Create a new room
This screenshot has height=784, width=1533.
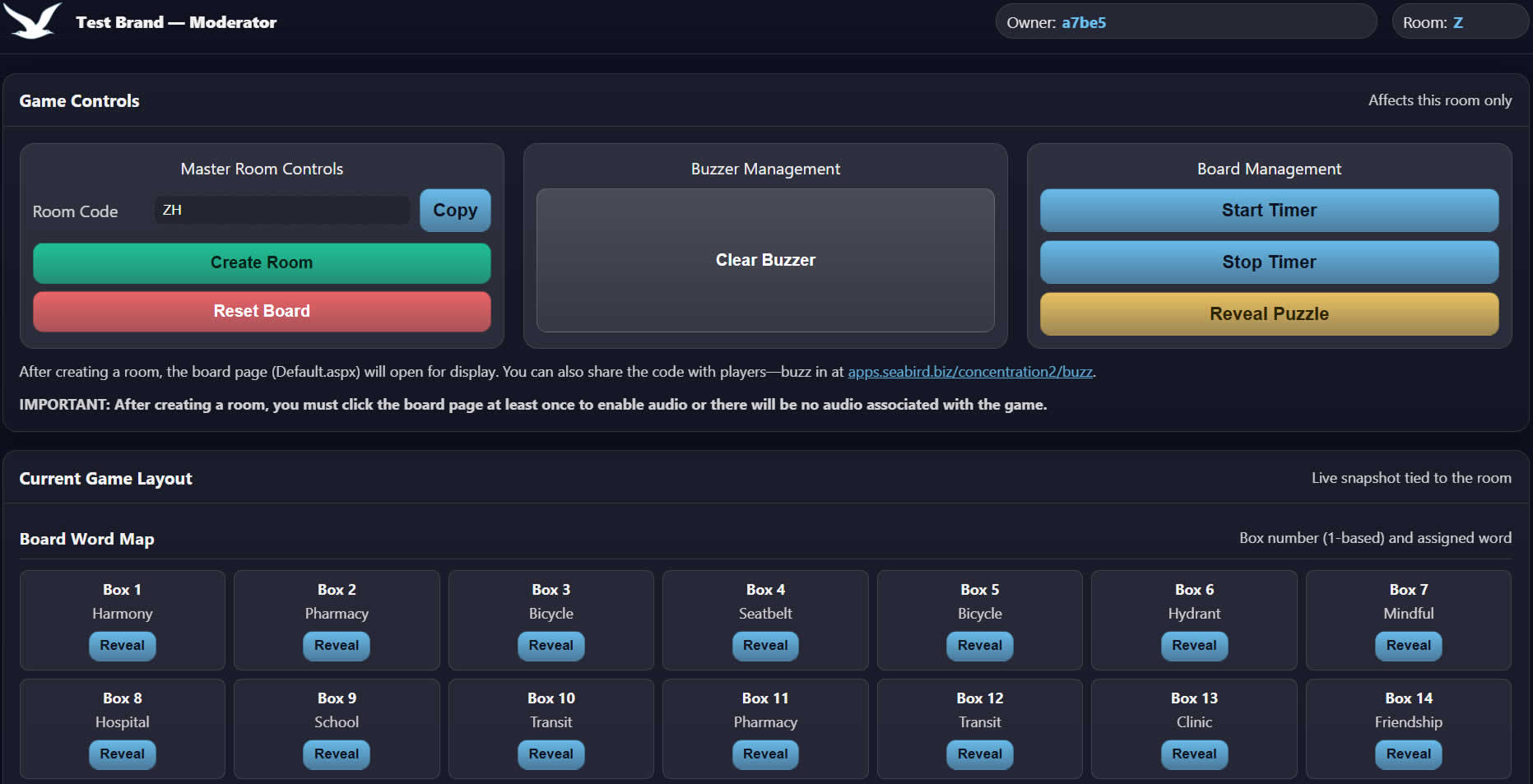point(261,262)
